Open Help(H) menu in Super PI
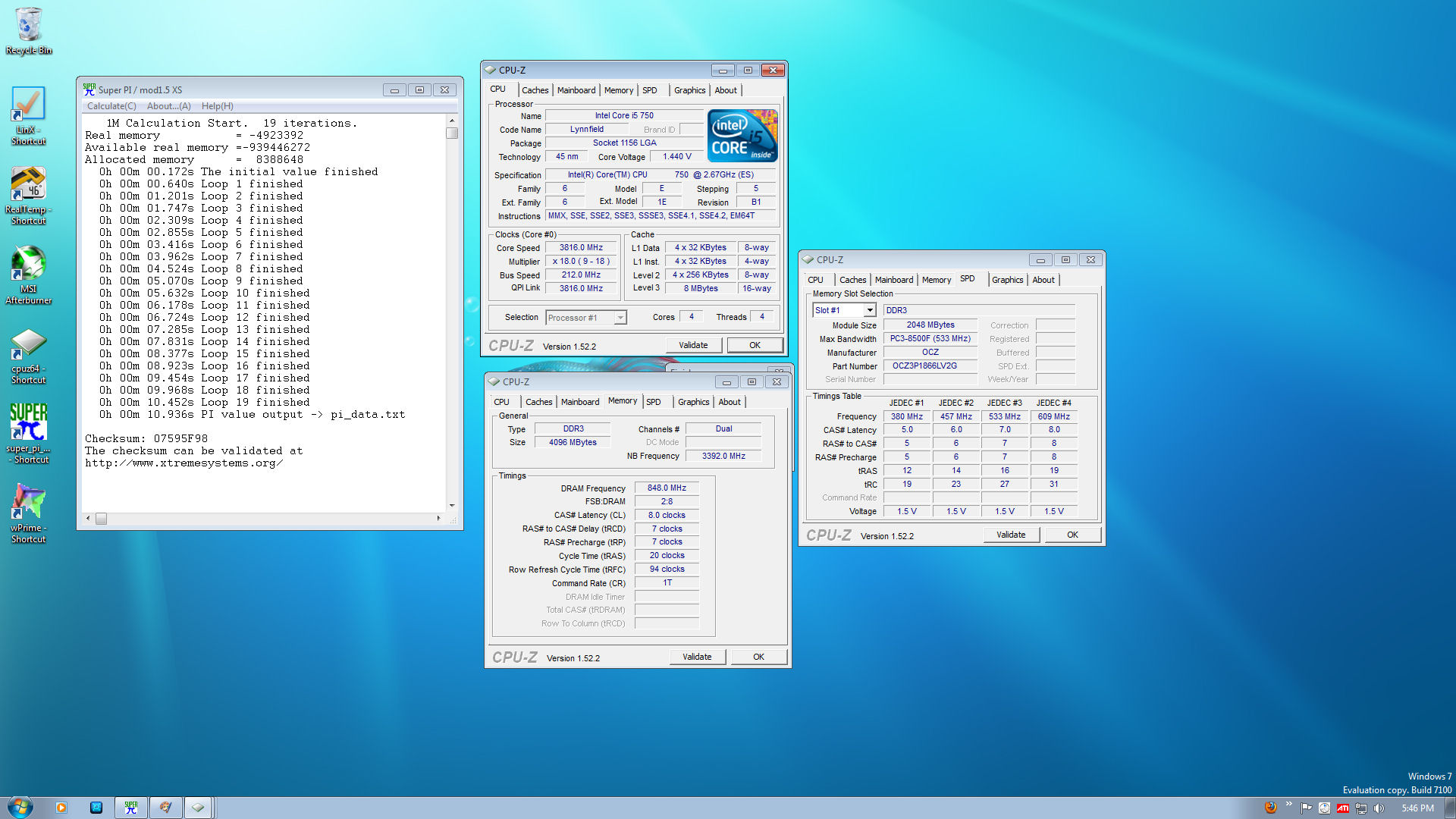 pos(217,106)
